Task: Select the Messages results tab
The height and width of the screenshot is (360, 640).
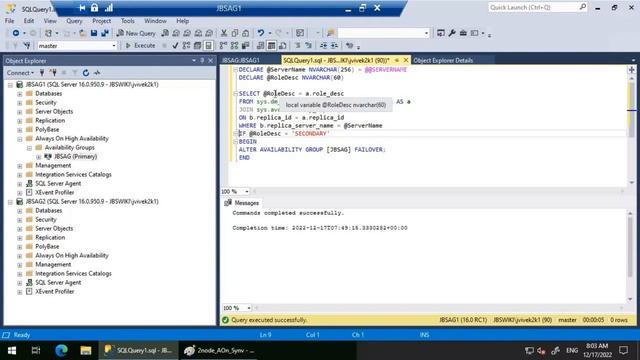Action: click(x=242, y=203)
